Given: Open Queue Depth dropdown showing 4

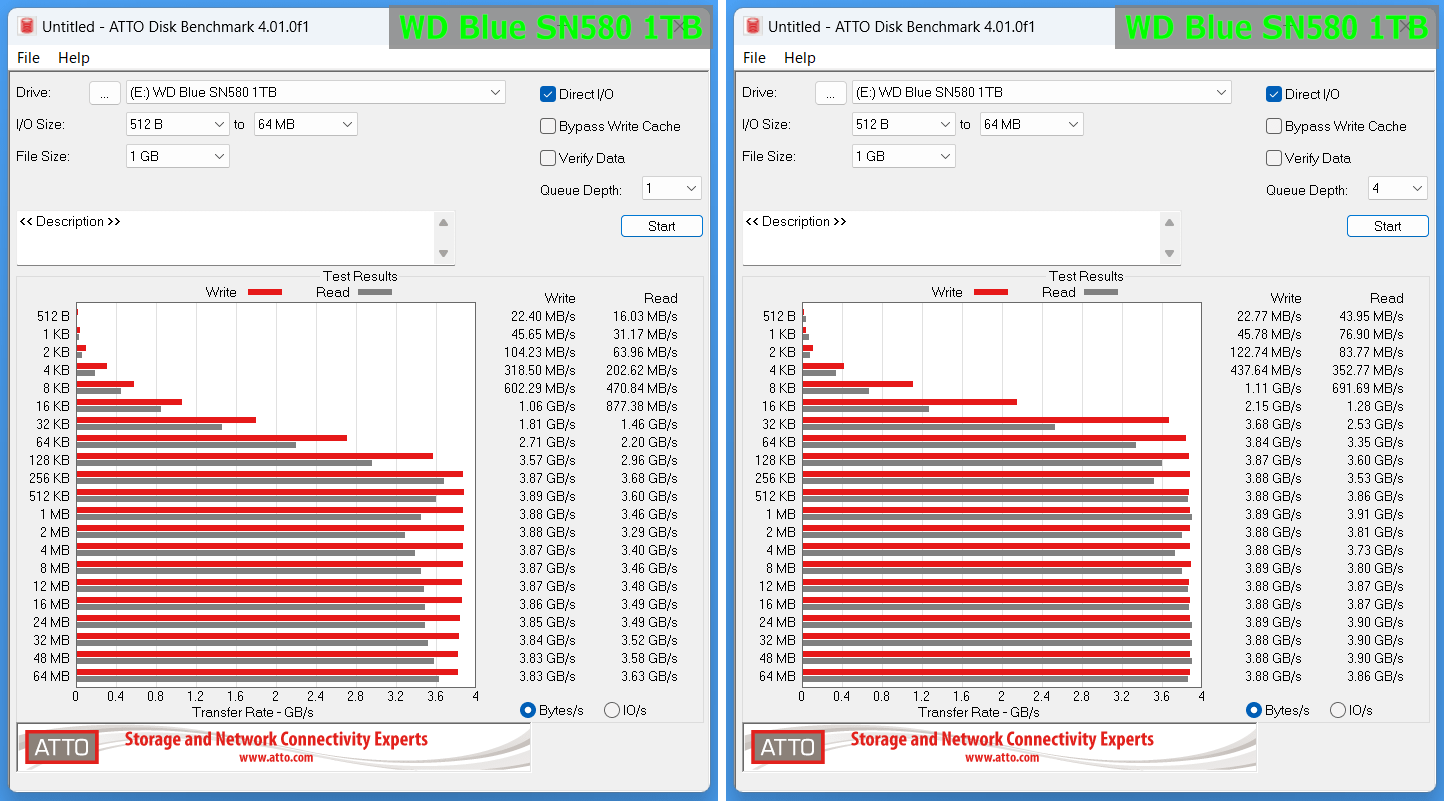Looking at the screenshot, I should tap(1398, 188).
